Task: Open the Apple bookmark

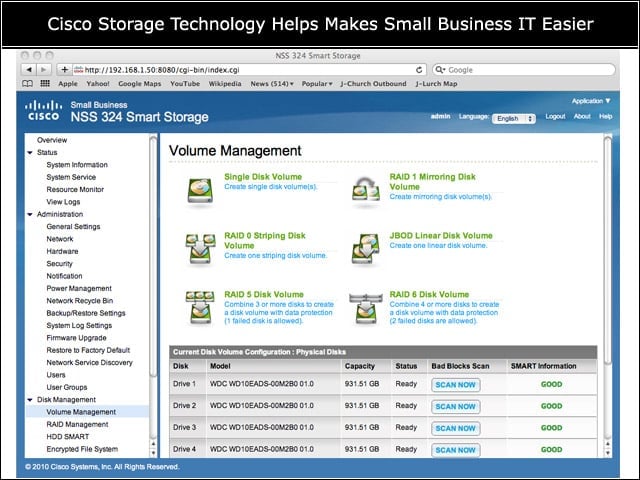Action: (x=68, y=84)
